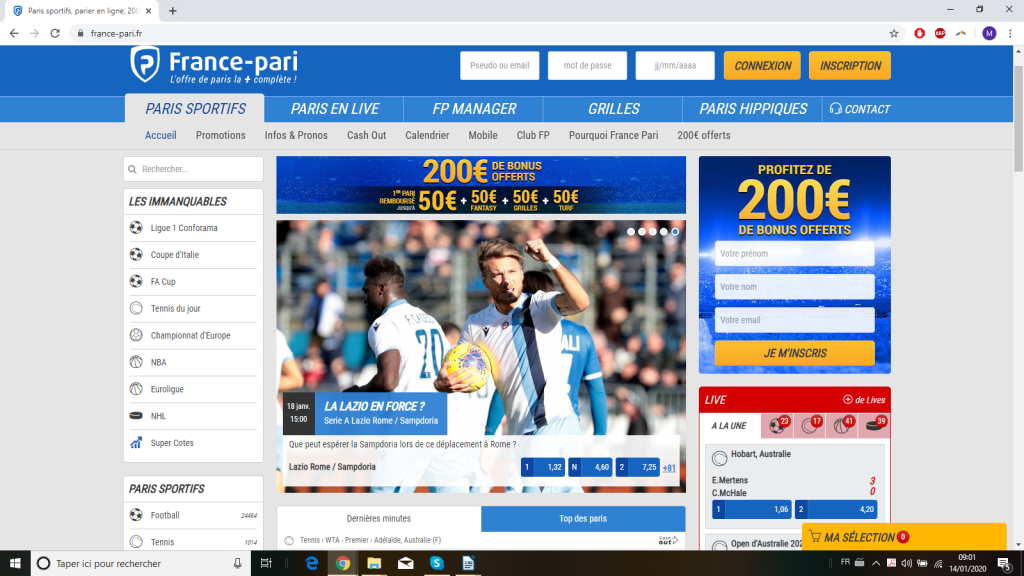Show the third carousel slide dot

click(x=653, y=232)
